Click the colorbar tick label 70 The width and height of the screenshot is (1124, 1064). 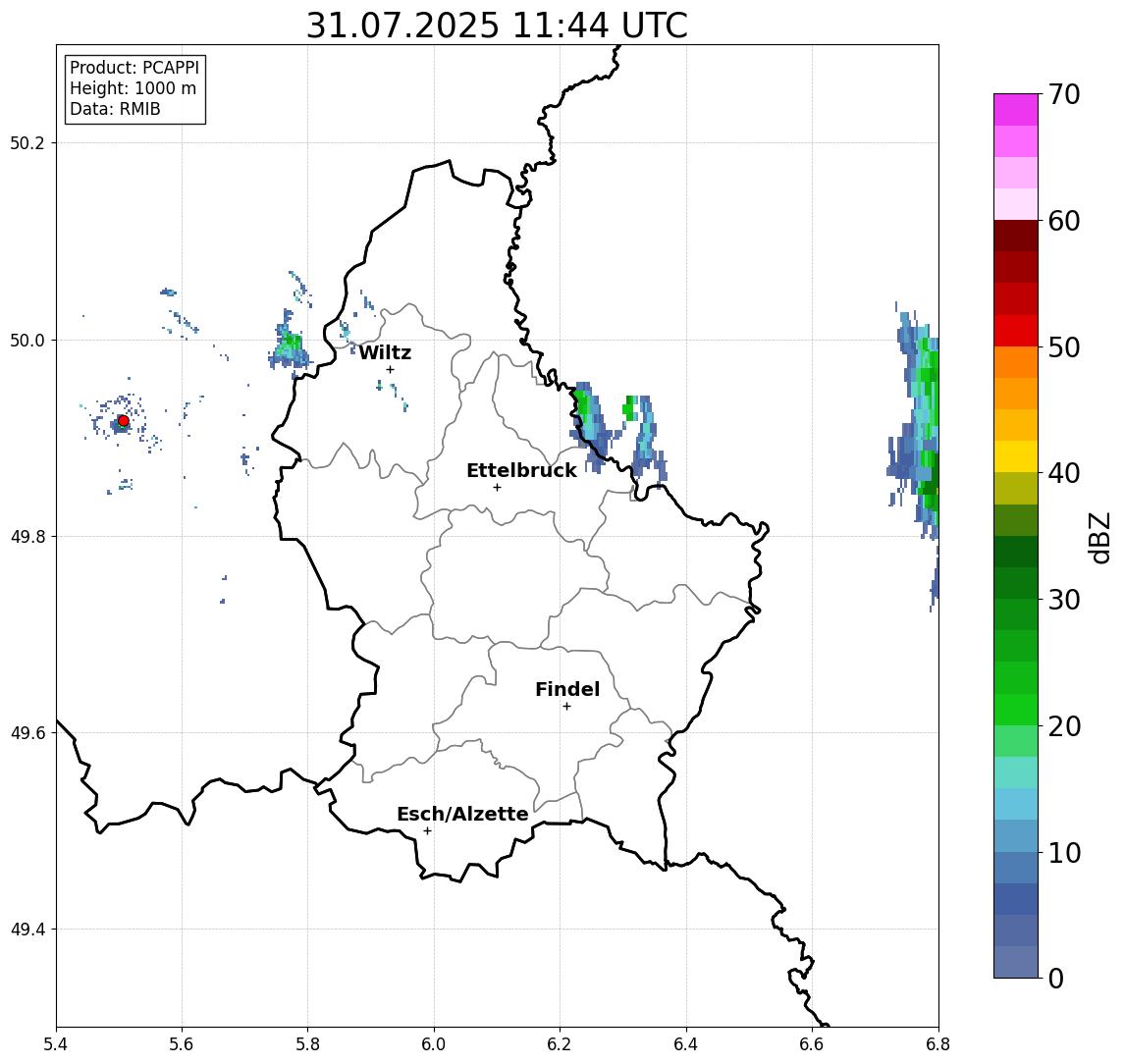[x=1064, y=94]
